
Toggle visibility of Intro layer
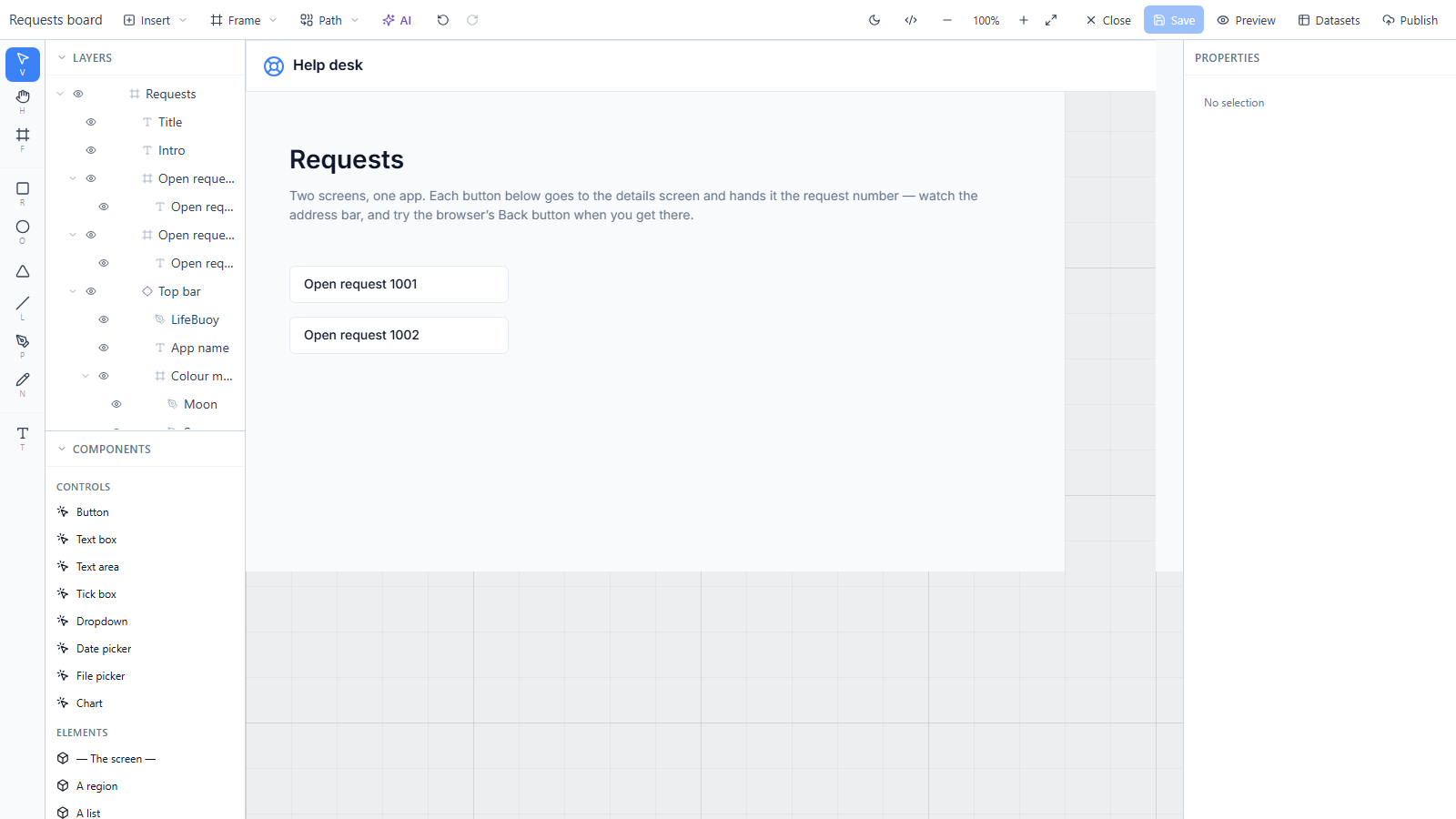(x=91, y=150)
